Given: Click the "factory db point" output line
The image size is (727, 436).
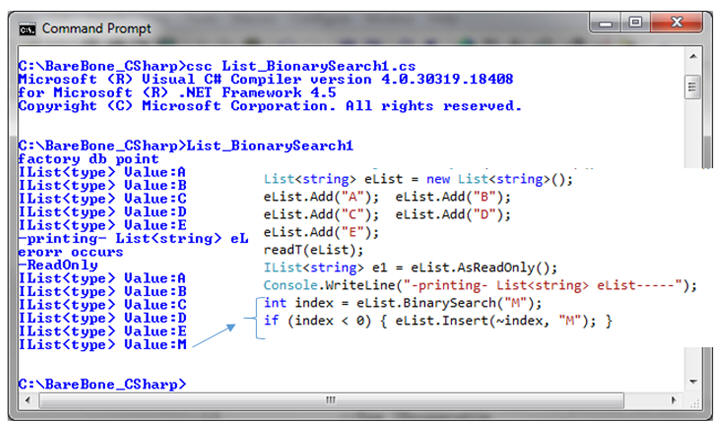Looking at the screenshot, I should (89, 158).
